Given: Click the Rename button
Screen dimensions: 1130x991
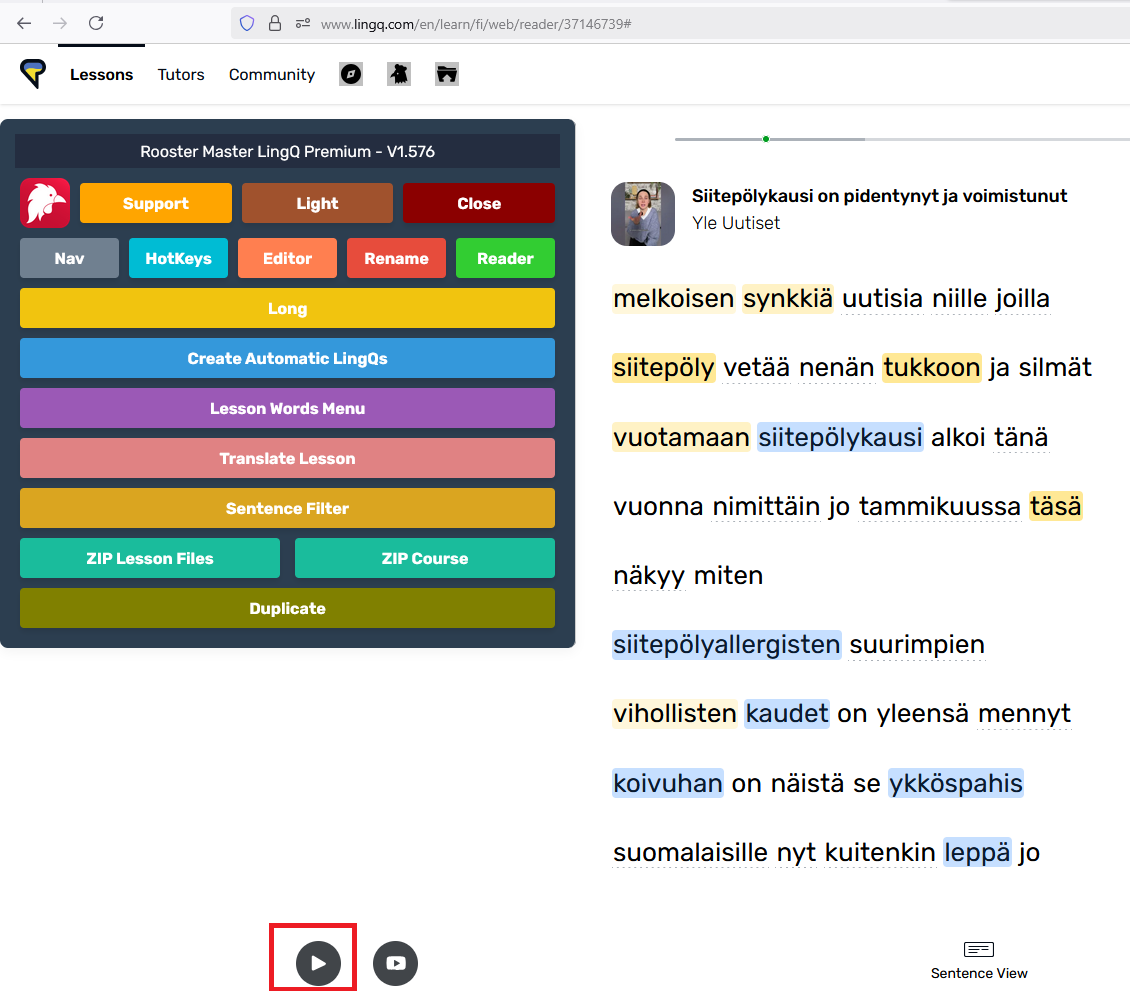Looking at the screenshot, I should 396,258.
